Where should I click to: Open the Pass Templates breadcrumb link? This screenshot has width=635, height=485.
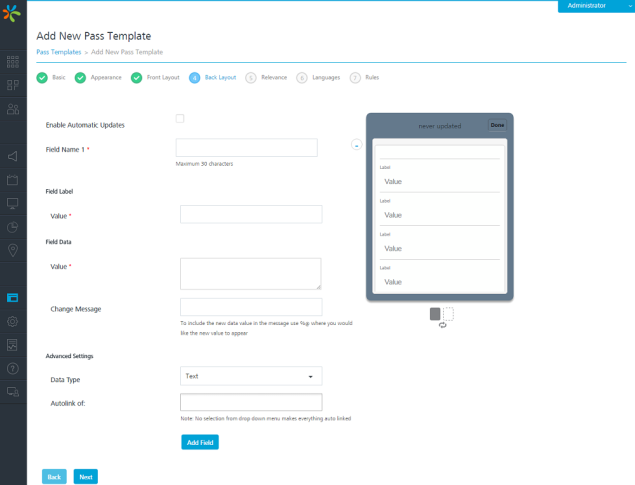coord(58,52)
